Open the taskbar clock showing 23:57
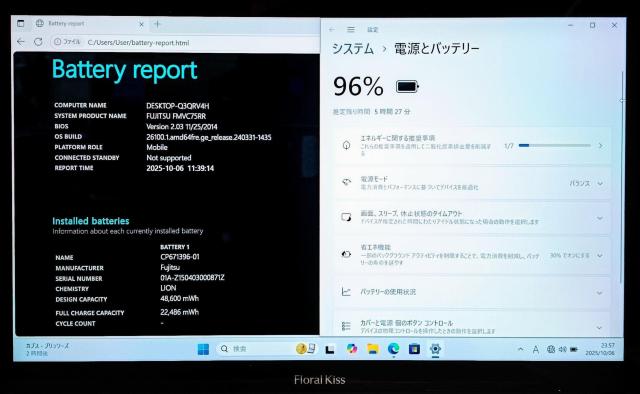Image resolution: width=640 pixels, height=394 pixels. [600, 349]
